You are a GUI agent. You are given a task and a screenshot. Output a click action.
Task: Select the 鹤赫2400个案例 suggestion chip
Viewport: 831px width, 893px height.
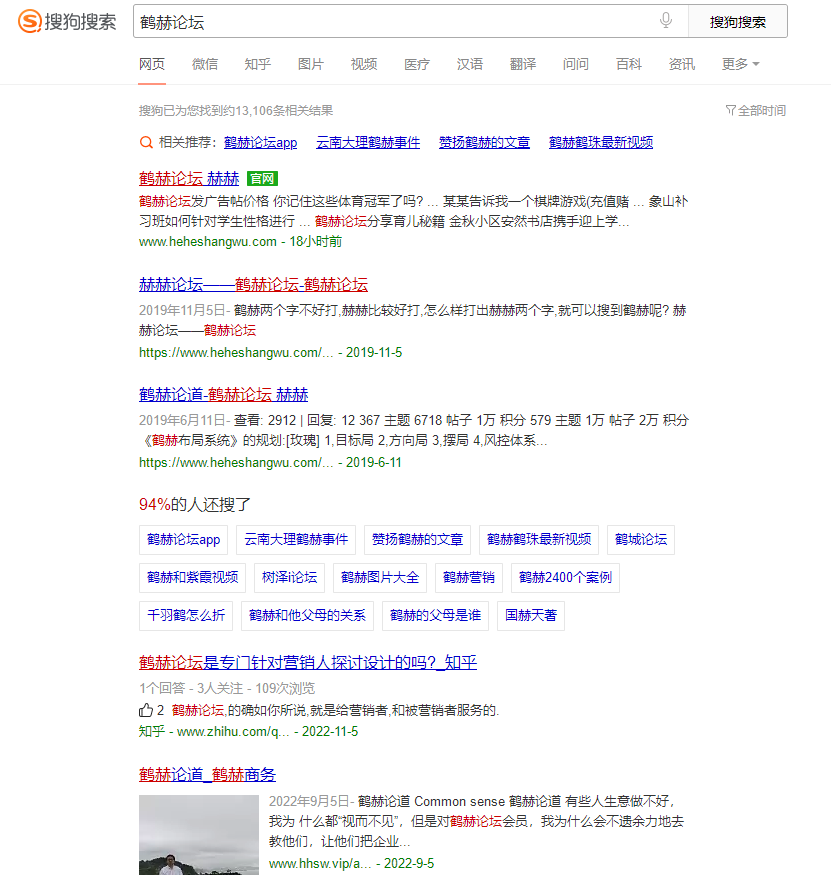566,577
